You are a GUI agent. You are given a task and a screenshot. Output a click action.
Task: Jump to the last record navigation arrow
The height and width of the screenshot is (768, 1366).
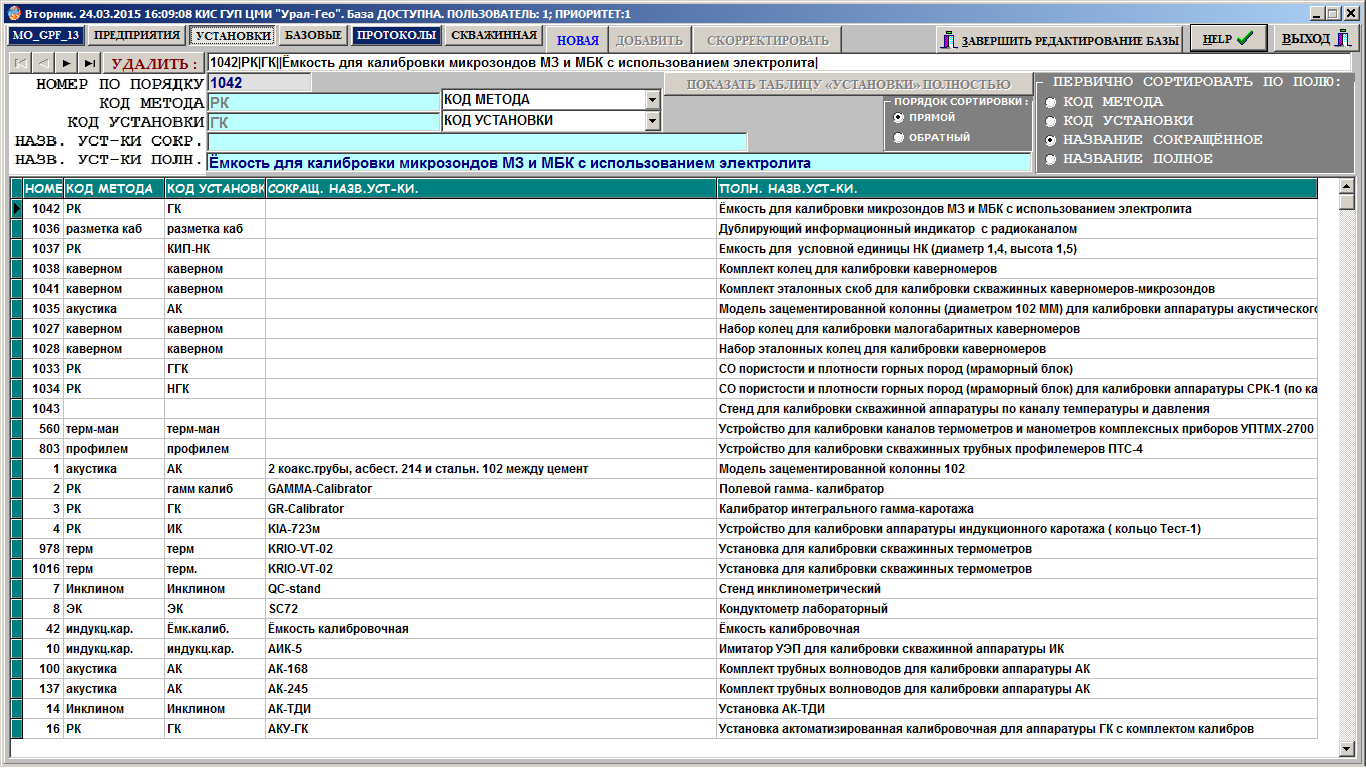(90, 64)
